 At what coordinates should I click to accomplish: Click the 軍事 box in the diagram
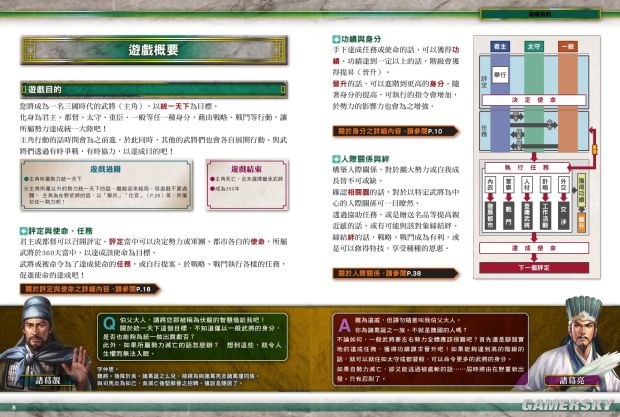tap(508, 184)
